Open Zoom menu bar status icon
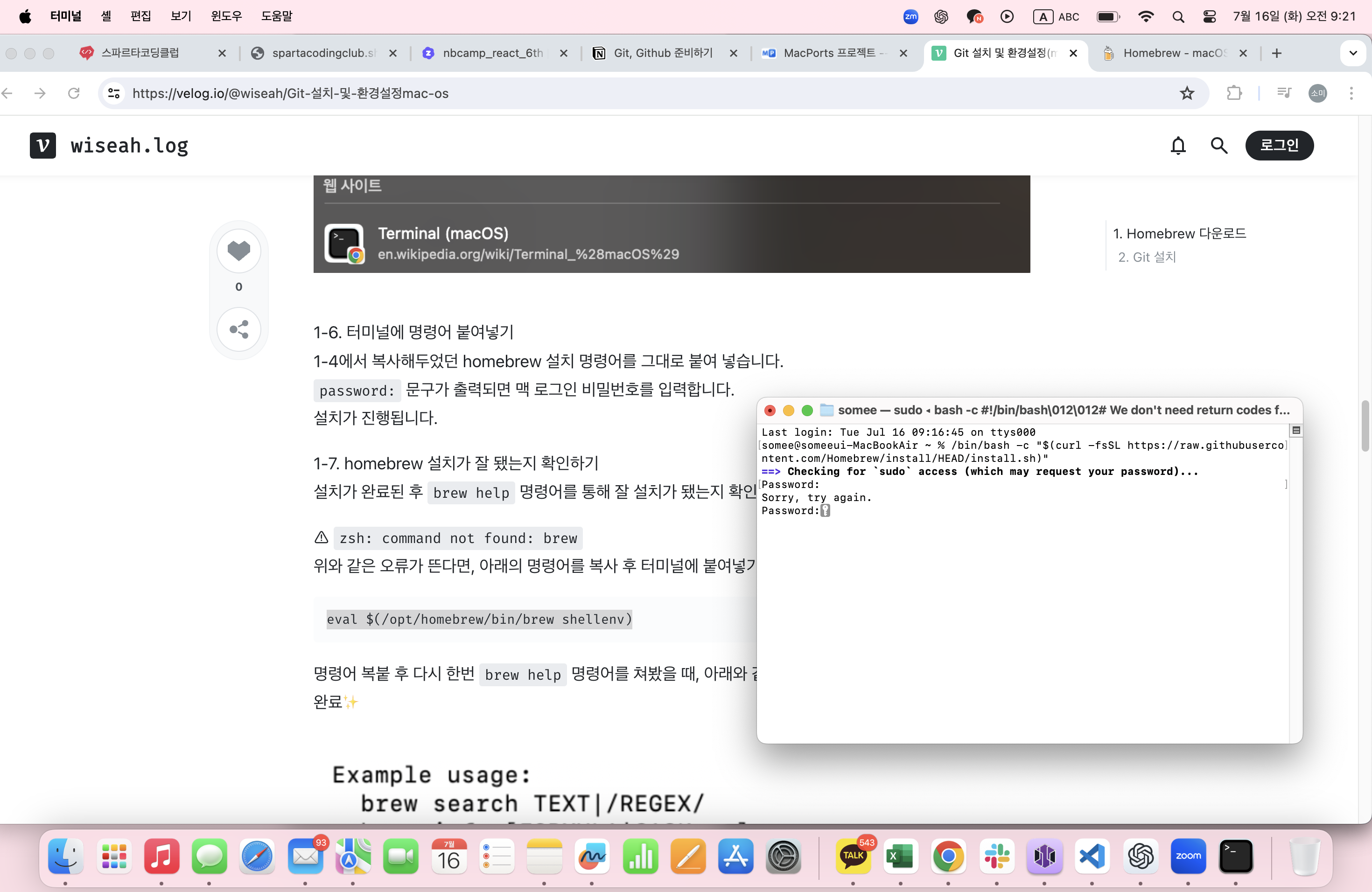Image resolution: width=1372 pixels, height=892 pixels. click(x=910, y=17)
